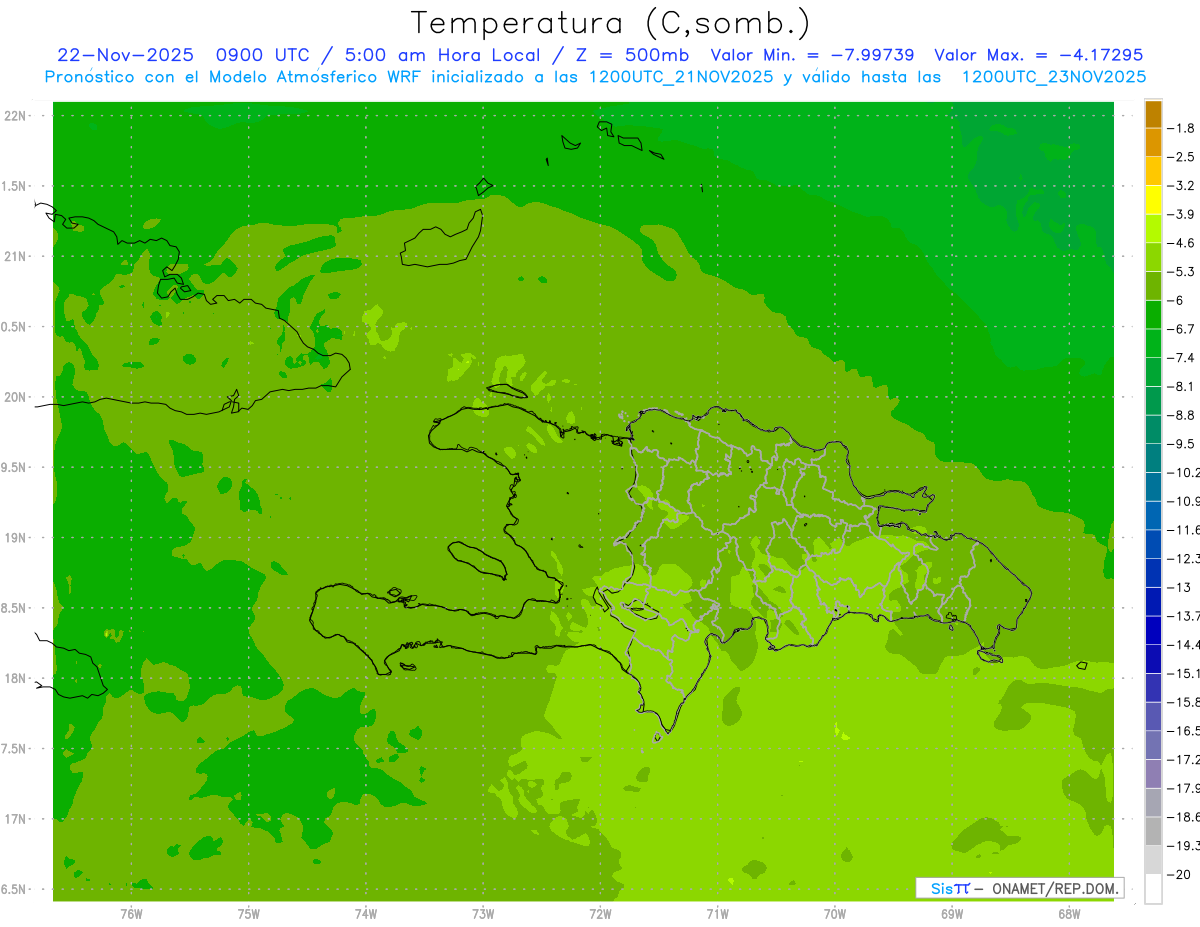Click the '76W' longitude axis label

pyautogui.click(x=131, y=913)
